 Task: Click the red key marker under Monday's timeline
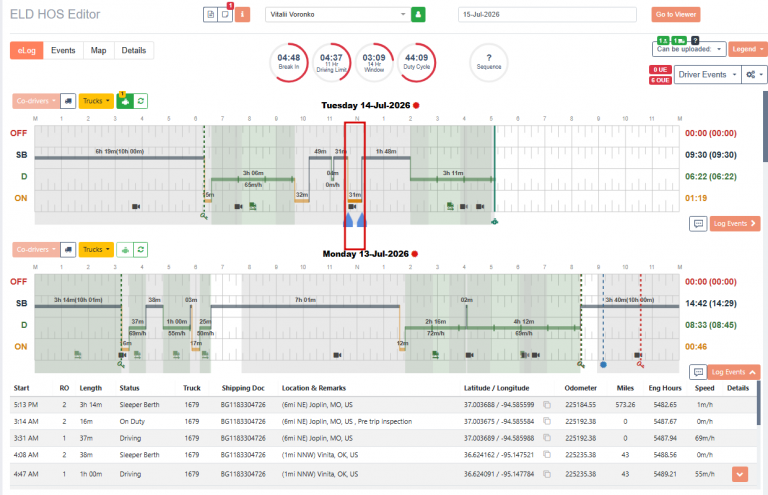coord(640,365)
